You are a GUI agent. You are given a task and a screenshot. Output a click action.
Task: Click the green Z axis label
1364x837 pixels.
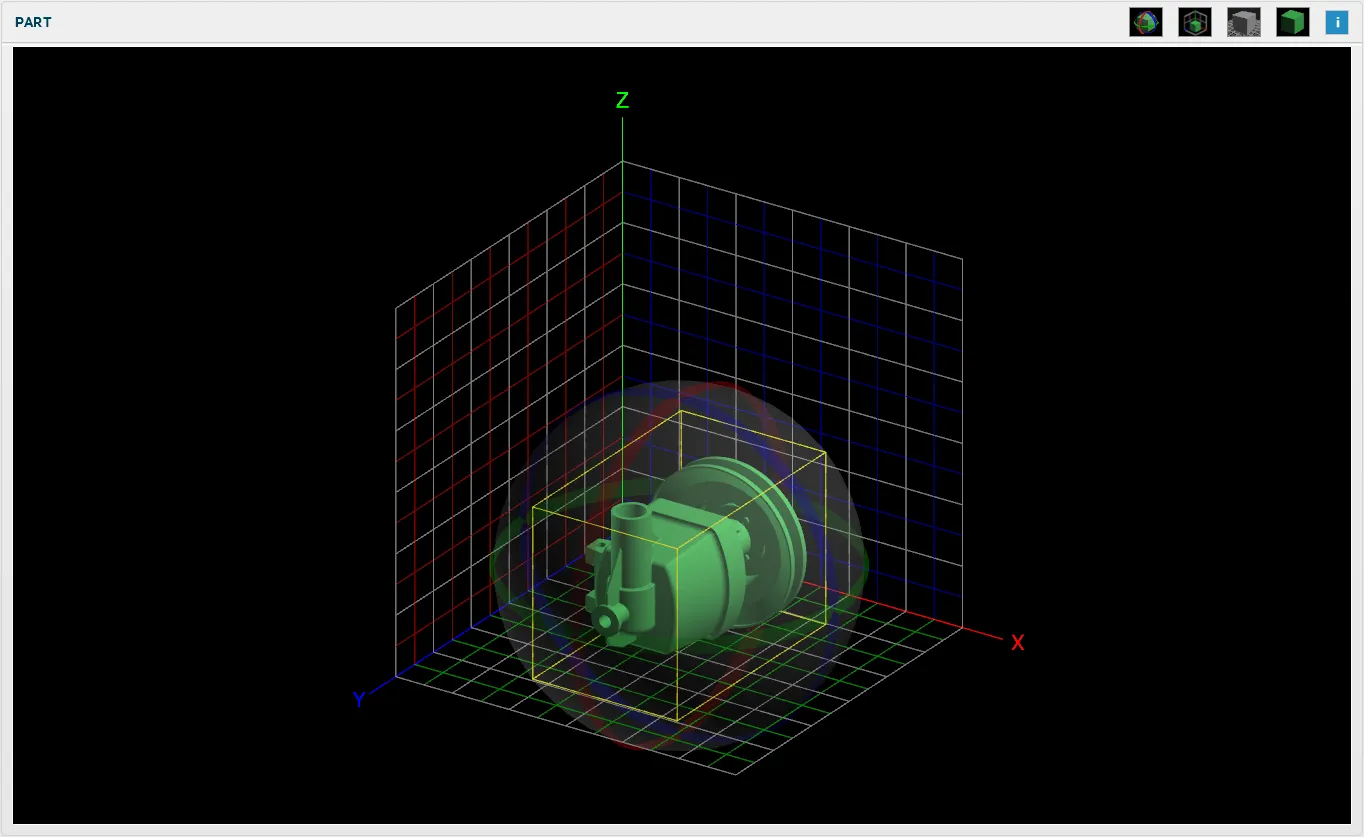(622, 100)
